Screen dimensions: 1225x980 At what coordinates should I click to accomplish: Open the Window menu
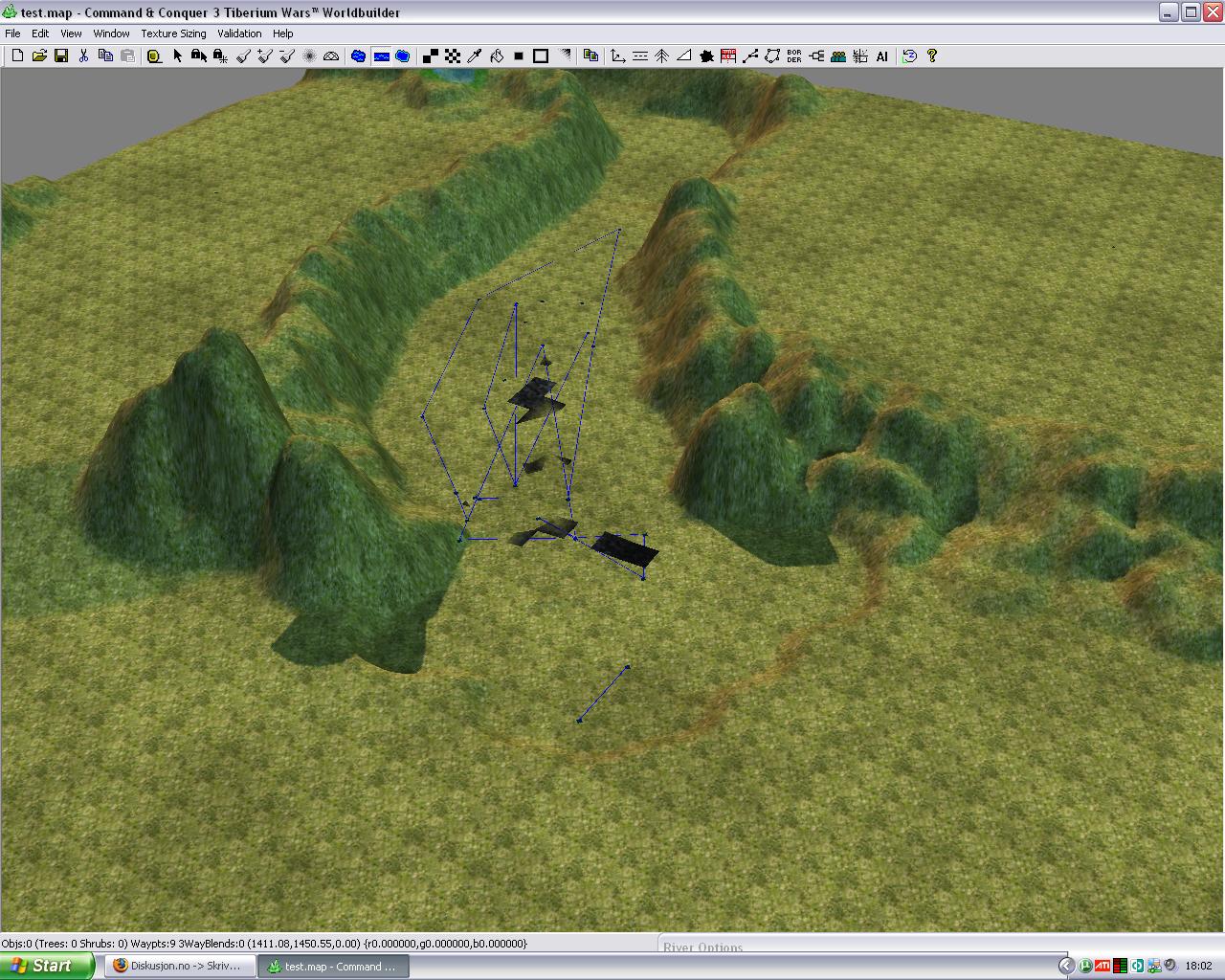click(111, 33)
